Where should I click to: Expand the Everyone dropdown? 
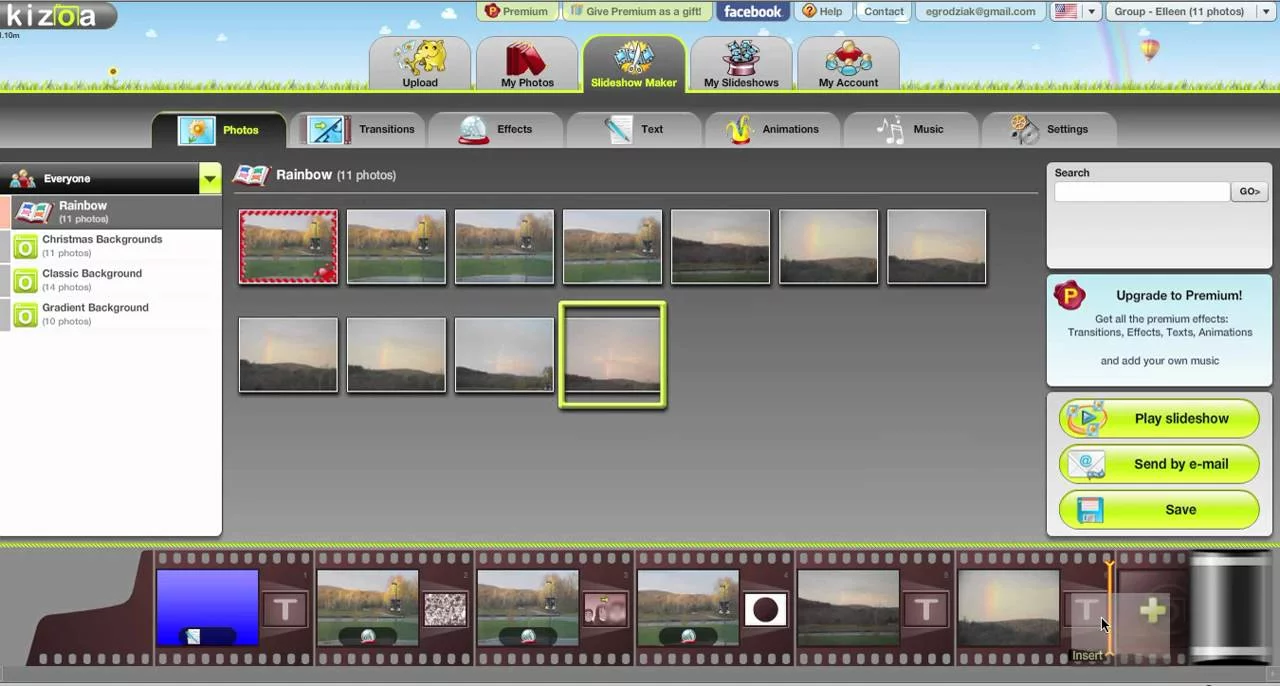[x=209, y=178]
